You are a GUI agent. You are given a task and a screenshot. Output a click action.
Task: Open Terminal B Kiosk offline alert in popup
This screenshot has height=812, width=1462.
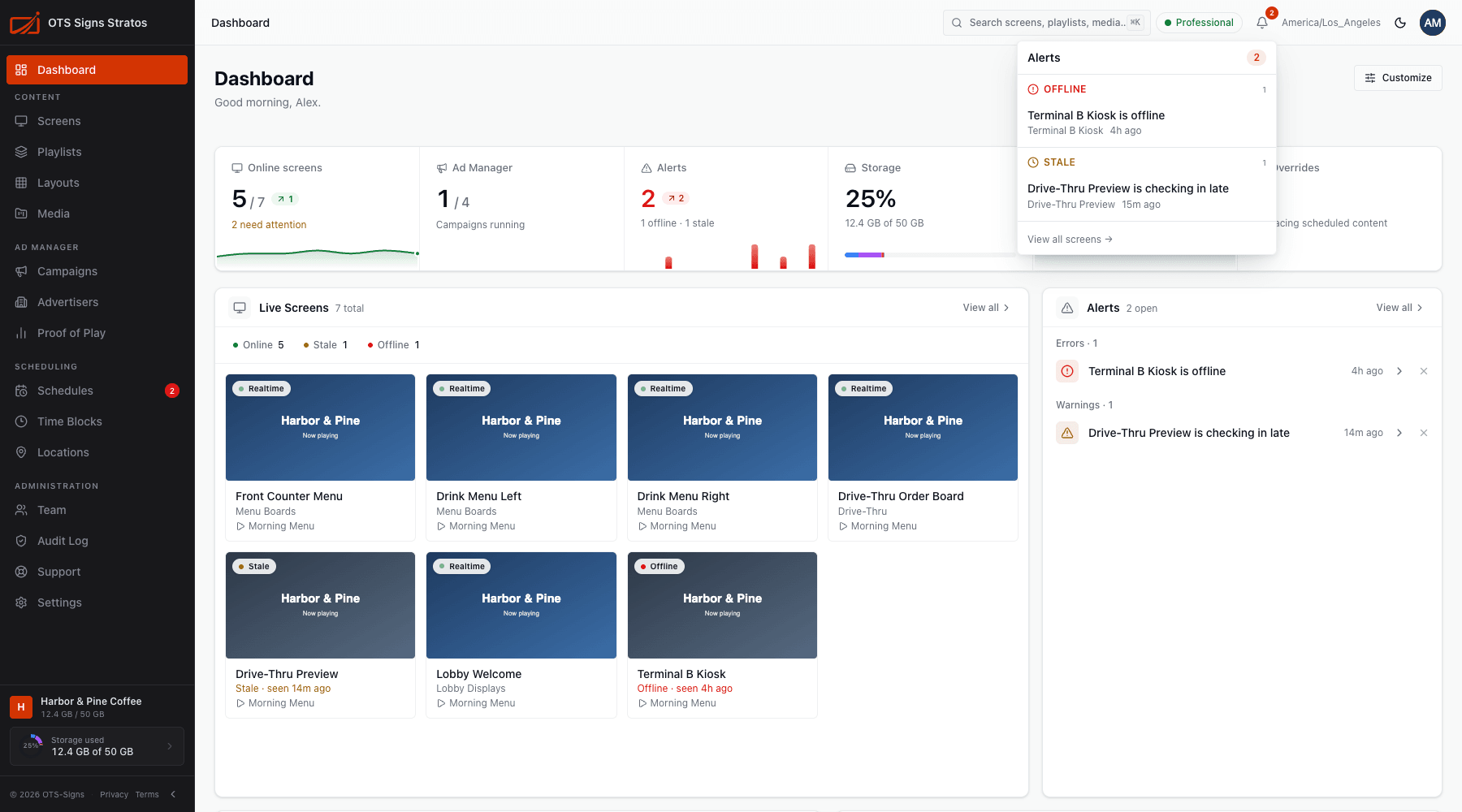pos(1147,122)
